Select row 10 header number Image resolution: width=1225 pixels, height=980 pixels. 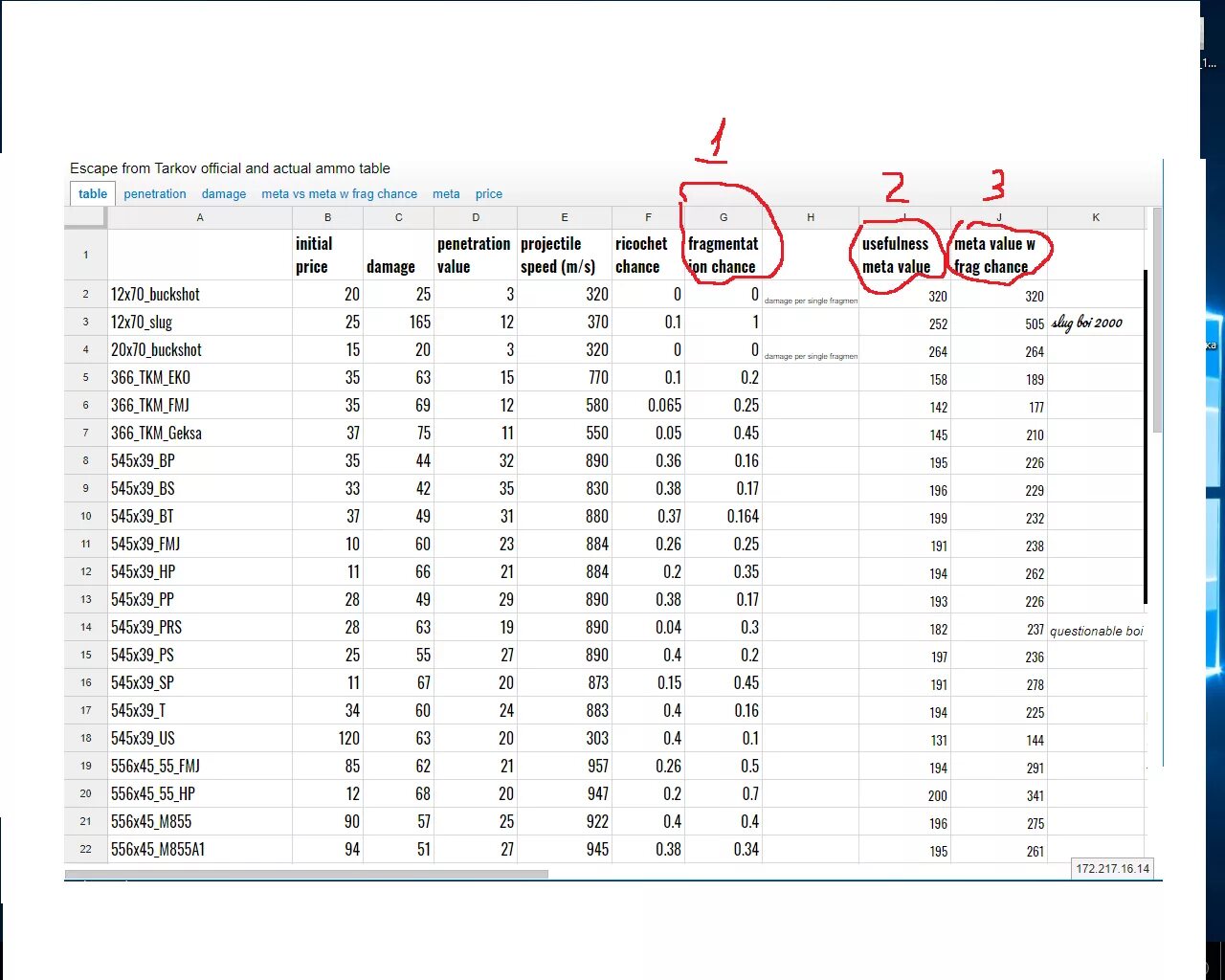86,516
